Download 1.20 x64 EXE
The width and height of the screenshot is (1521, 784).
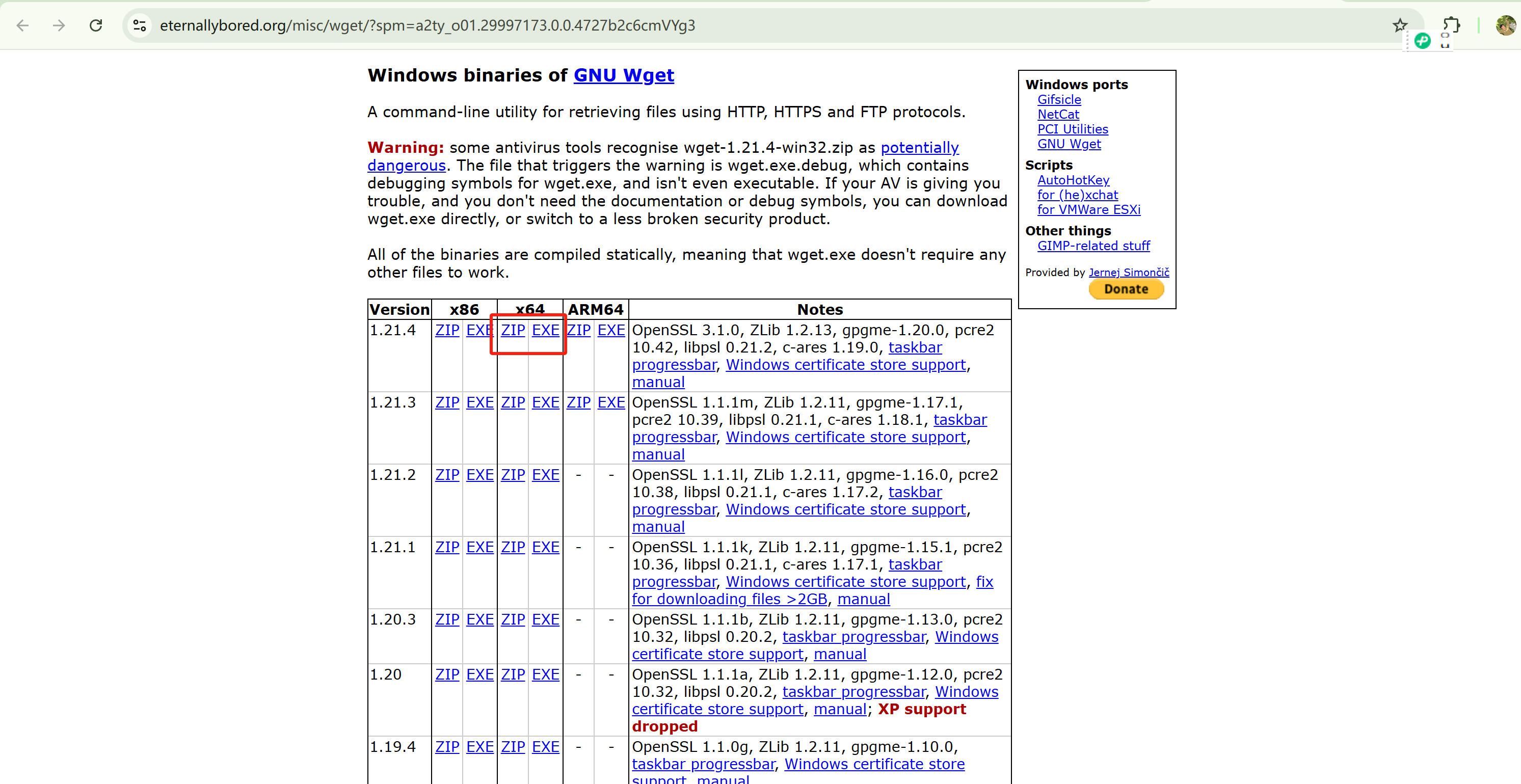click(x=545, y=674)
